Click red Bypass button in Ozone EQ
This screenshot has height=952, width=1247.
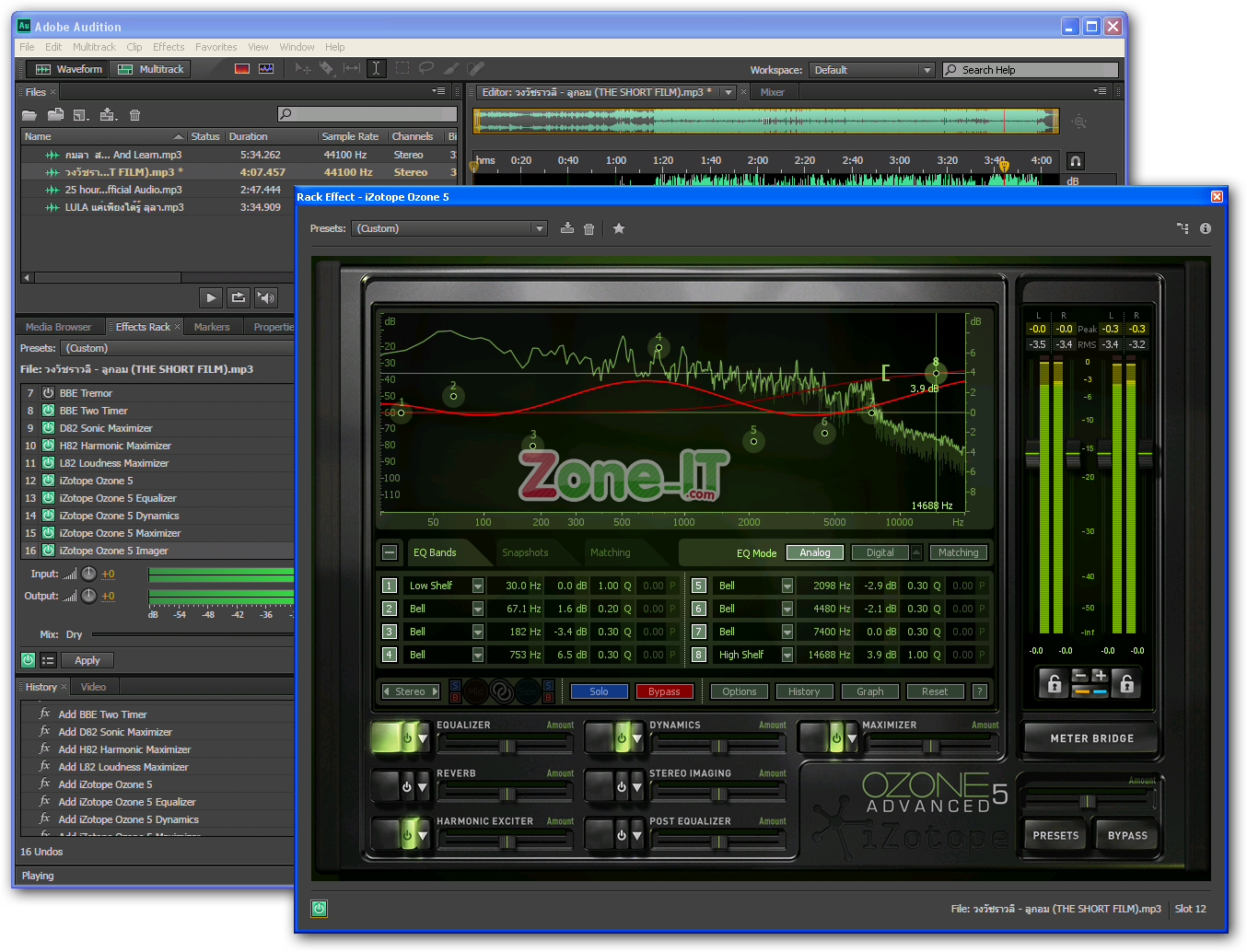(664, 691)
